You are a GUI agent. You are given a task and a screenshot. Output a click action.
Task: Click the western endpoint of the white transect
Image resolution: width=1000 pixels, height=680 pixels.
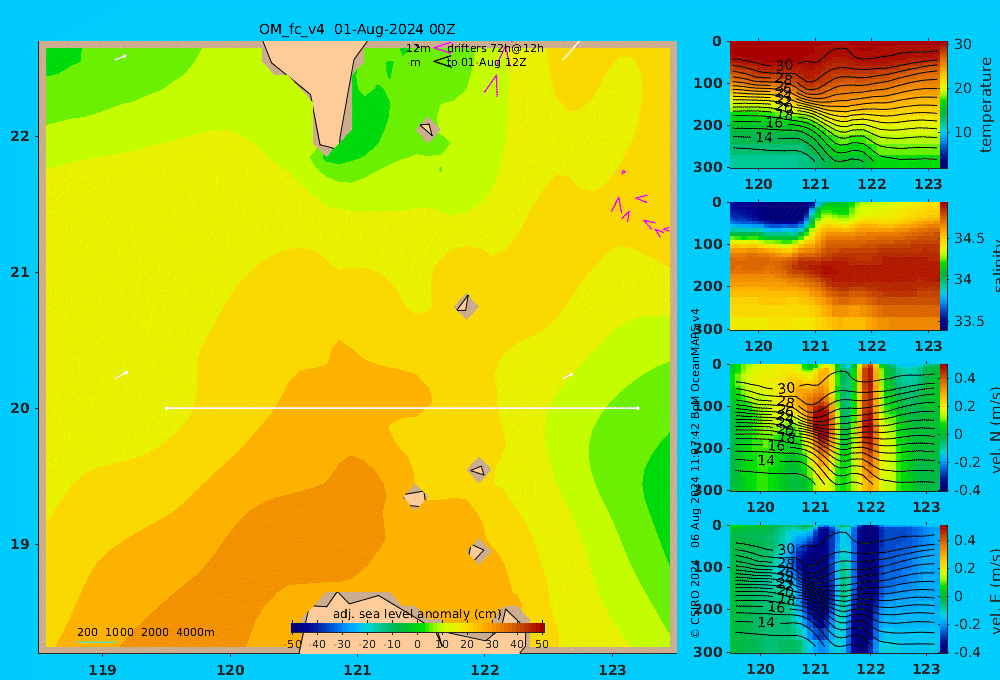coord(166,408)
